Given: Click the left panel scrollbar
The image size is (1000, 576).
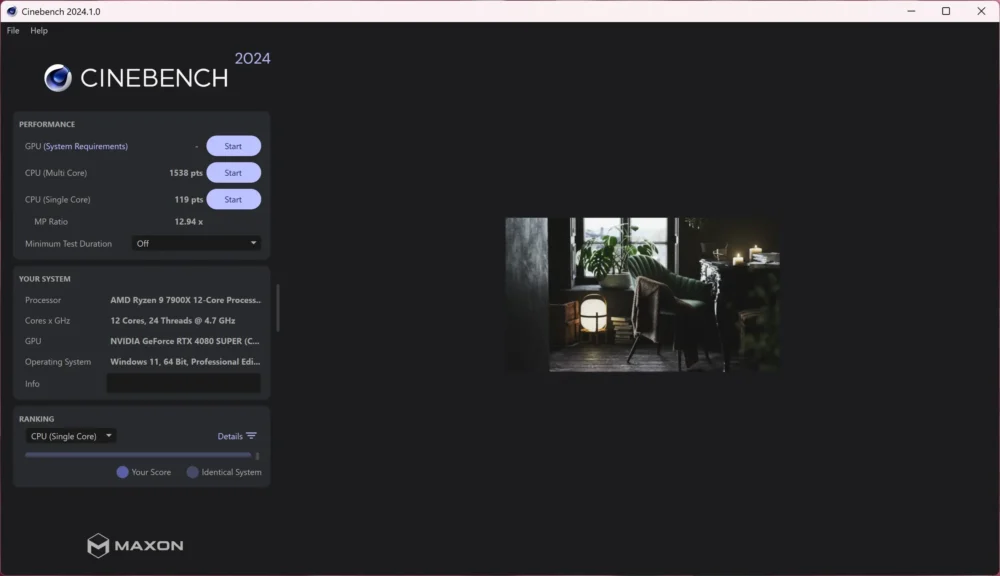Looking at the screenshot, I should 277,308.
